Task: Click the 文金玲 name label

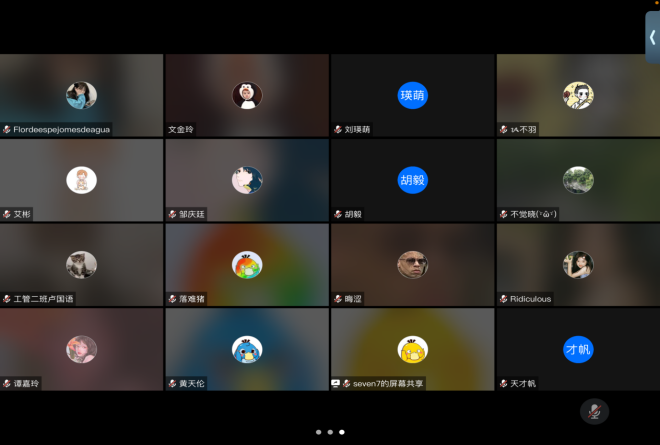Action: click(x=182, y=129)
